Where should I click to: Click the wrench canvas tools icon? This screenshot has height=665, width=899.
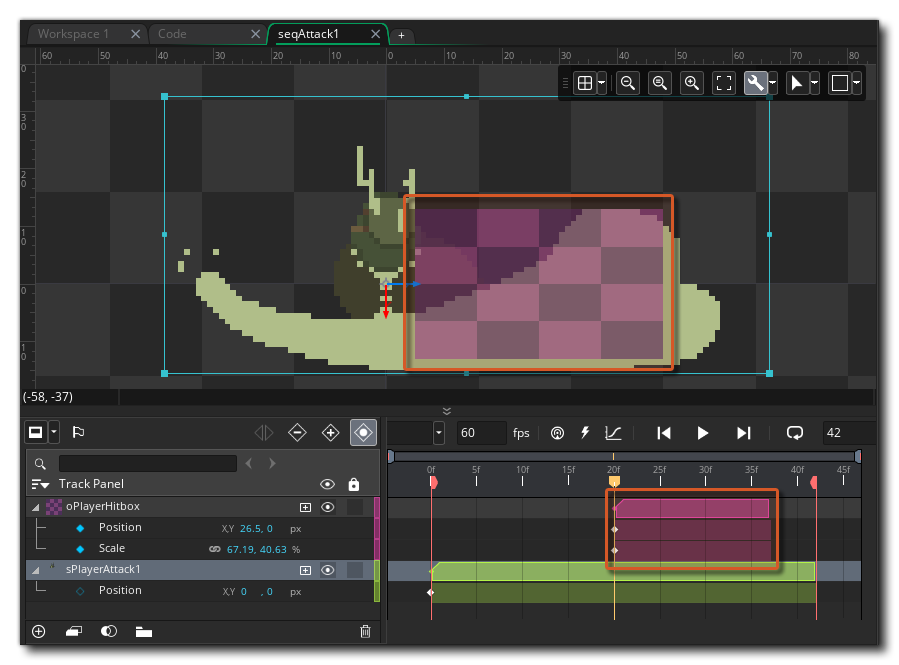click(x=755, y=83)
